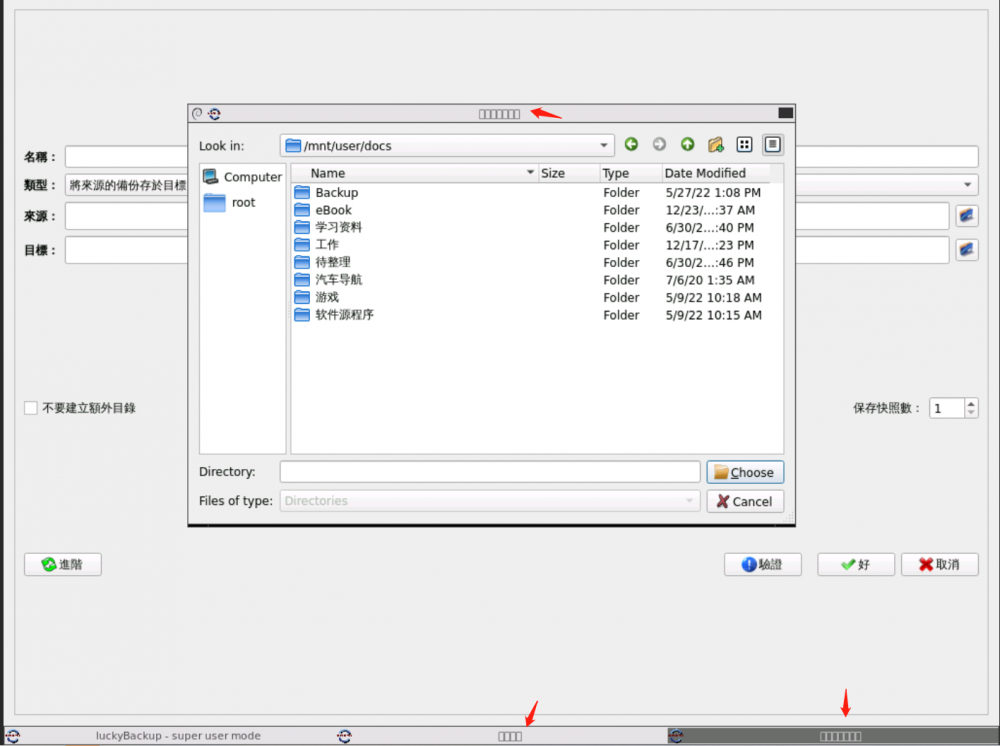The height and width of the screenshot is (746, 1000).
Task: Switch to luckyBackup super user mode taskbar window
Action: click(x=169, y=736)
